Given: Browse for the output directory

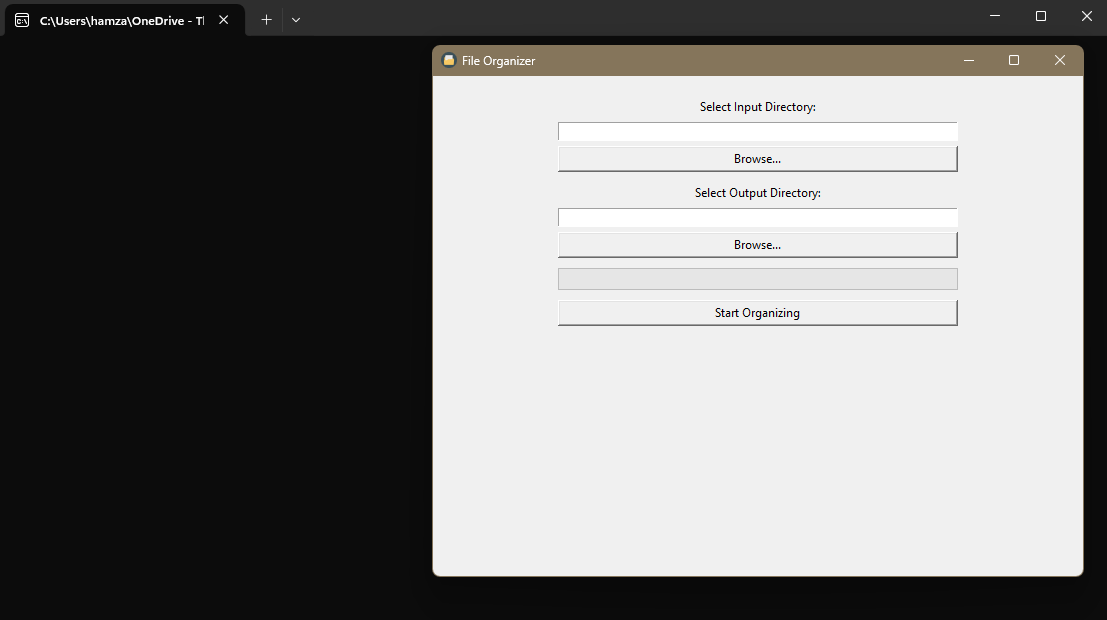Looking at the screenshot, I should pos(758,245).
